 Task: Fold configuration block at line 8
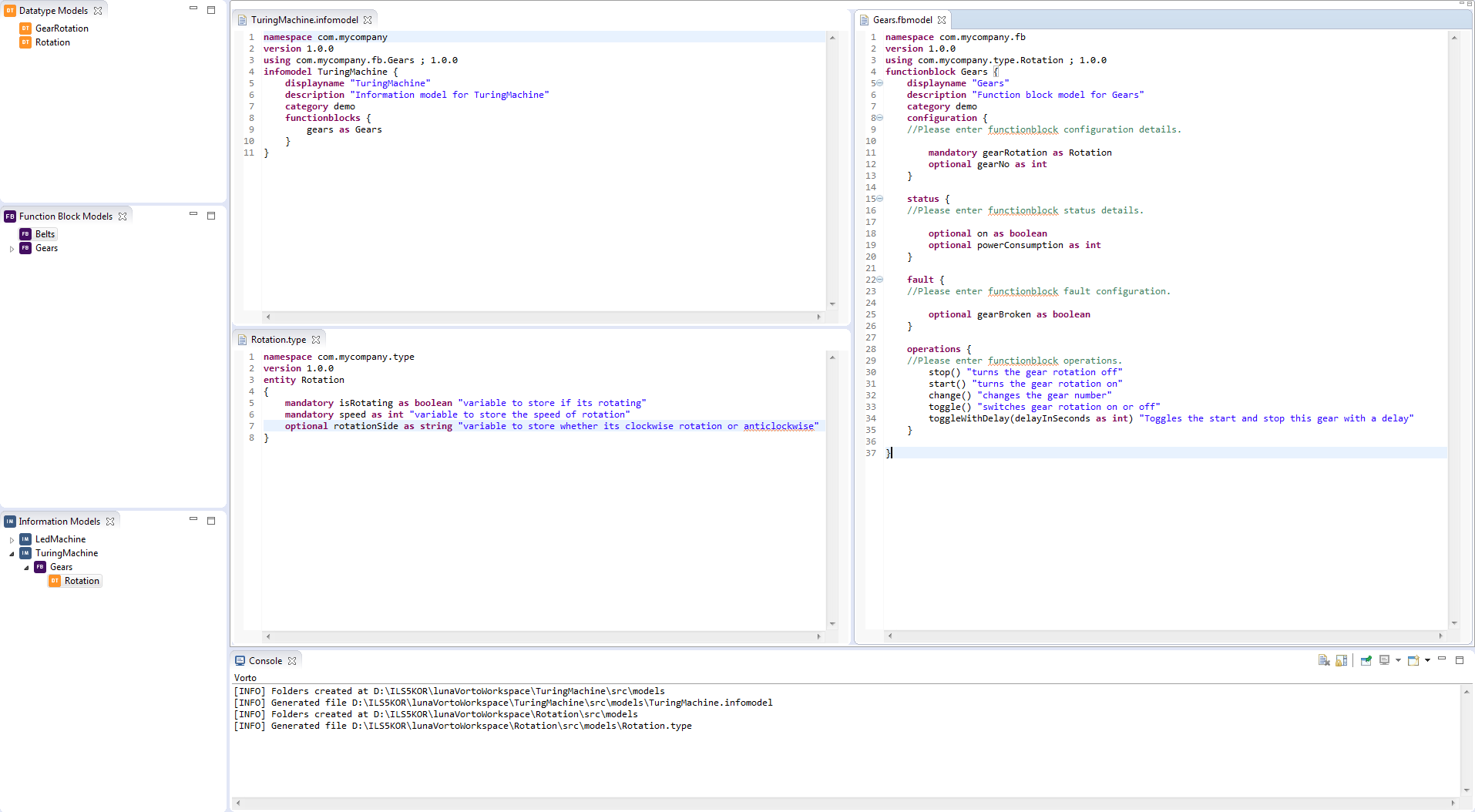pyautogui.click(x=879, y=118)
